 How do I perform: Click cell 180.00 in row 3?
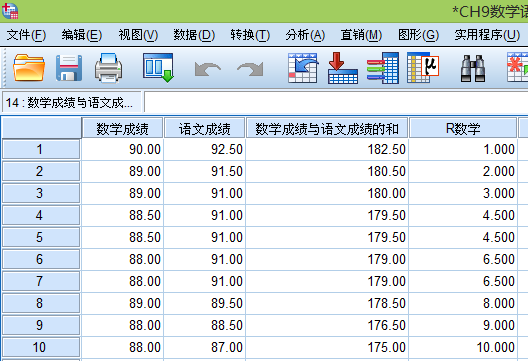point(327,193)
